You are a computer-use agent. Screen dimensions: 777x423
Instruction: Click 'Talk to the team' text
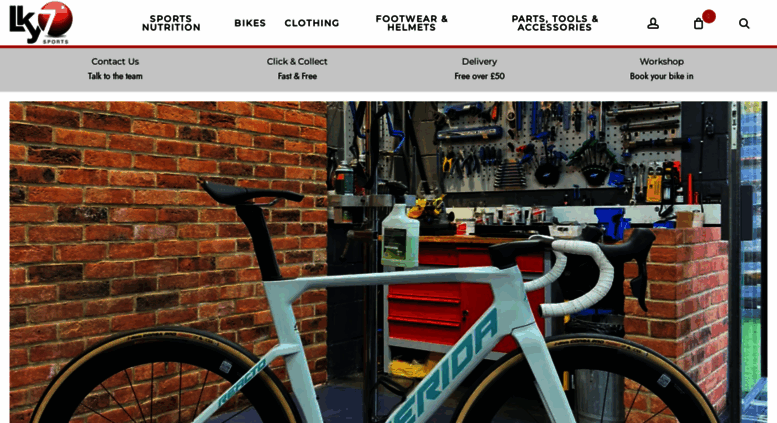115,76
